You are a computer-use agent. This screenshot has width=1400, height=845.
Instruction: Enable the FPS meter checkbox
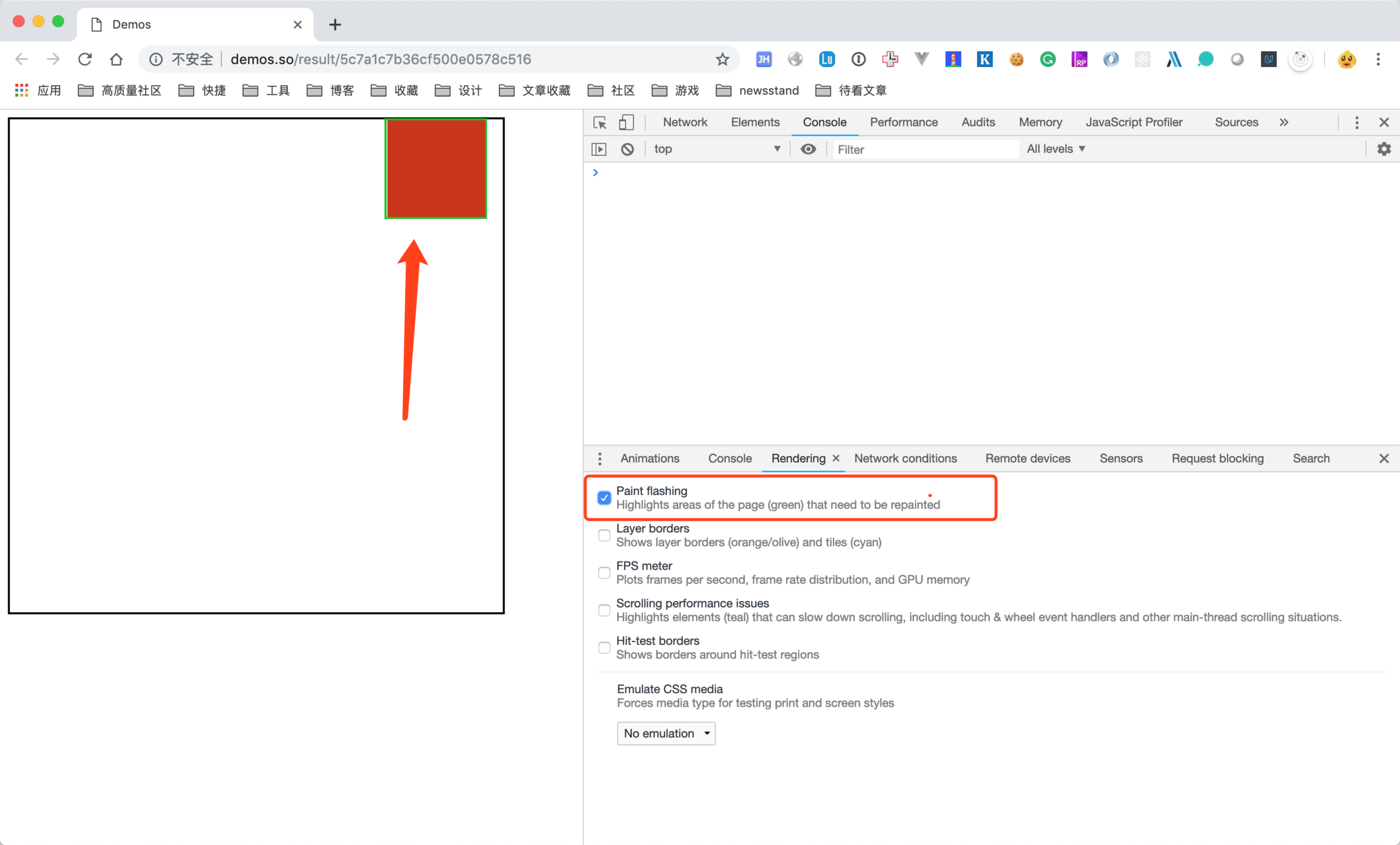[x=604, y=573]
